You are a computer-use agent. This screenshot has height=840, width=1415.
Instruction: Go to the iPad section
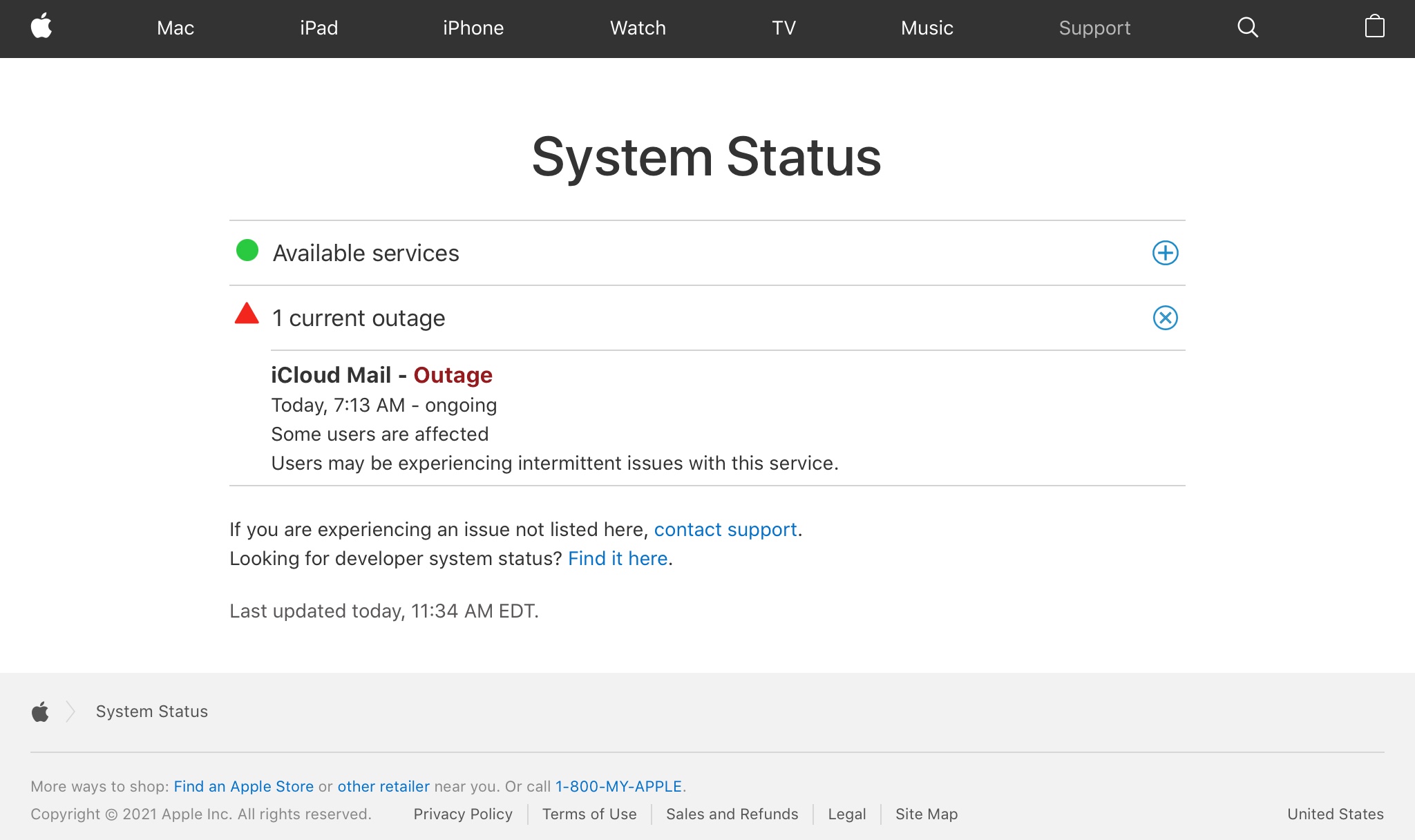point(319,28)
